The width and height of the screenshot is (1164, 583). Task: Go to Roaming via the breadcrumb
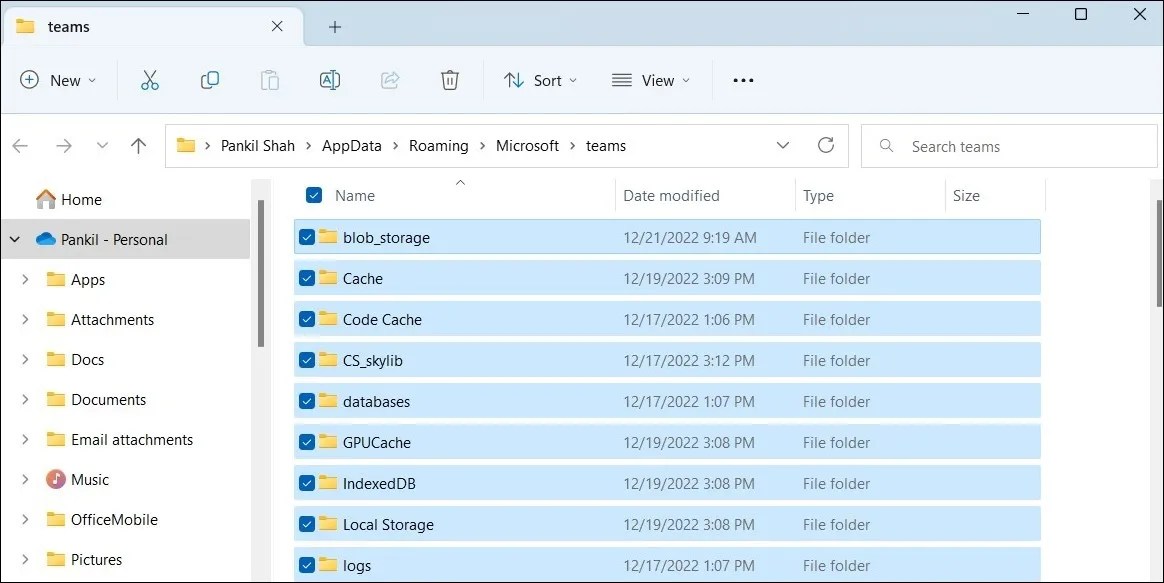coord(439,145)
